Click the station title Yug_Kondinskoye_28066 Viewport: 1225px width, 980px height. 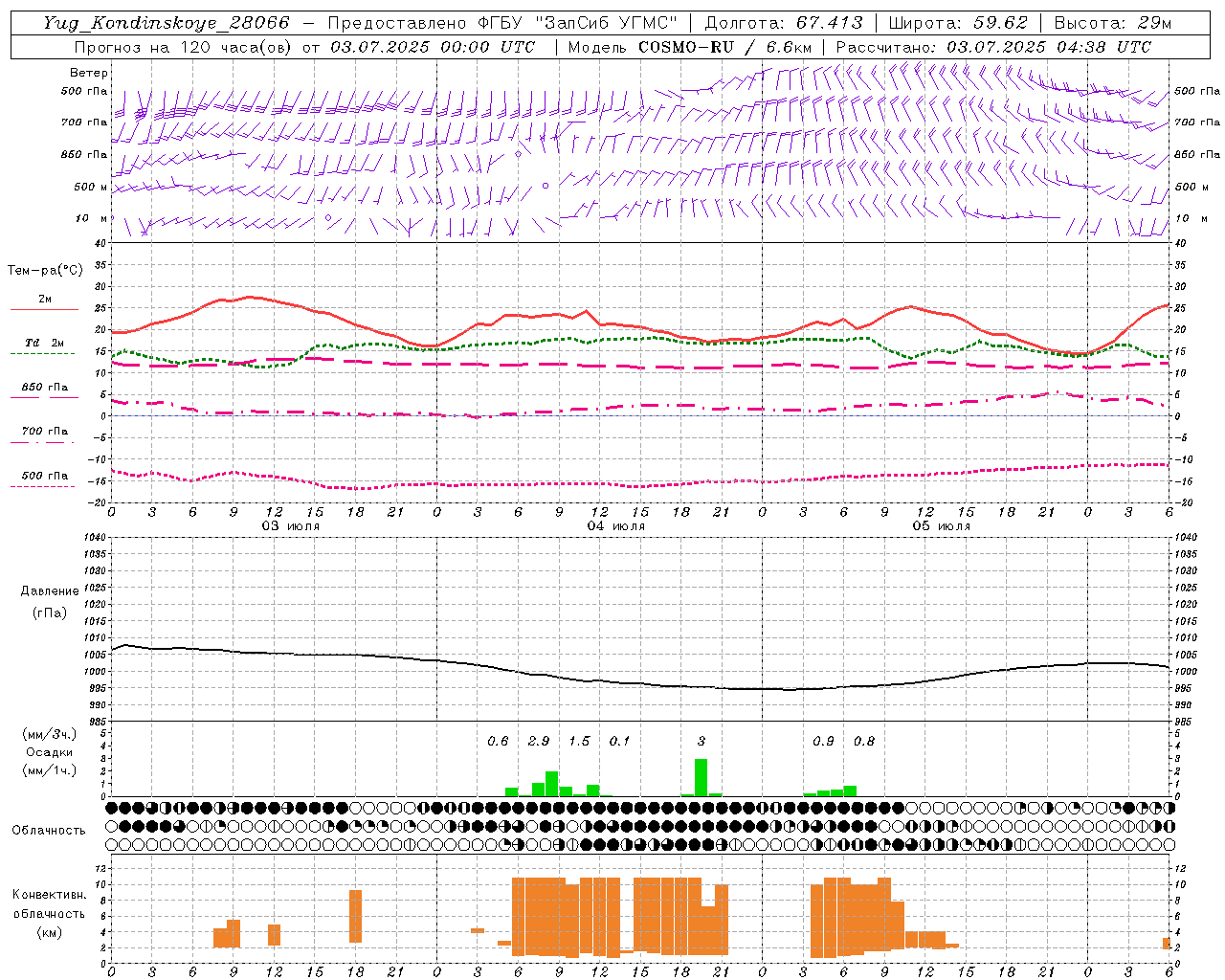click(x=166, y=23)
